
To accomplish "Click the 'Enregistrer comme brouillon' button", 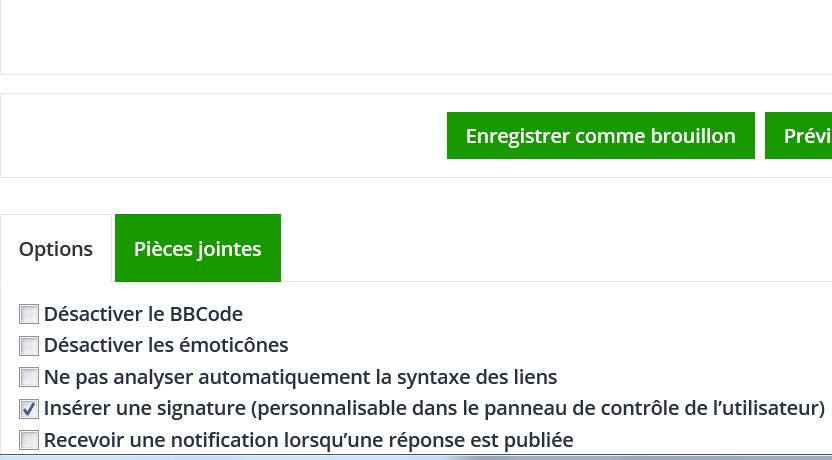I will click(x=600, y=136).
